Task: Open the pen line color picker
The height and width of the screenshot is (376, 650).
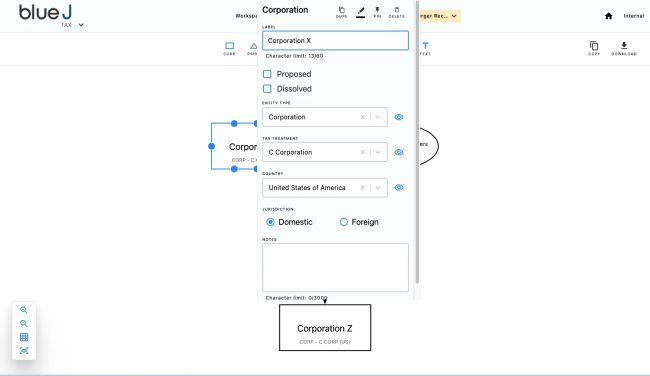Action: (361, 12)
